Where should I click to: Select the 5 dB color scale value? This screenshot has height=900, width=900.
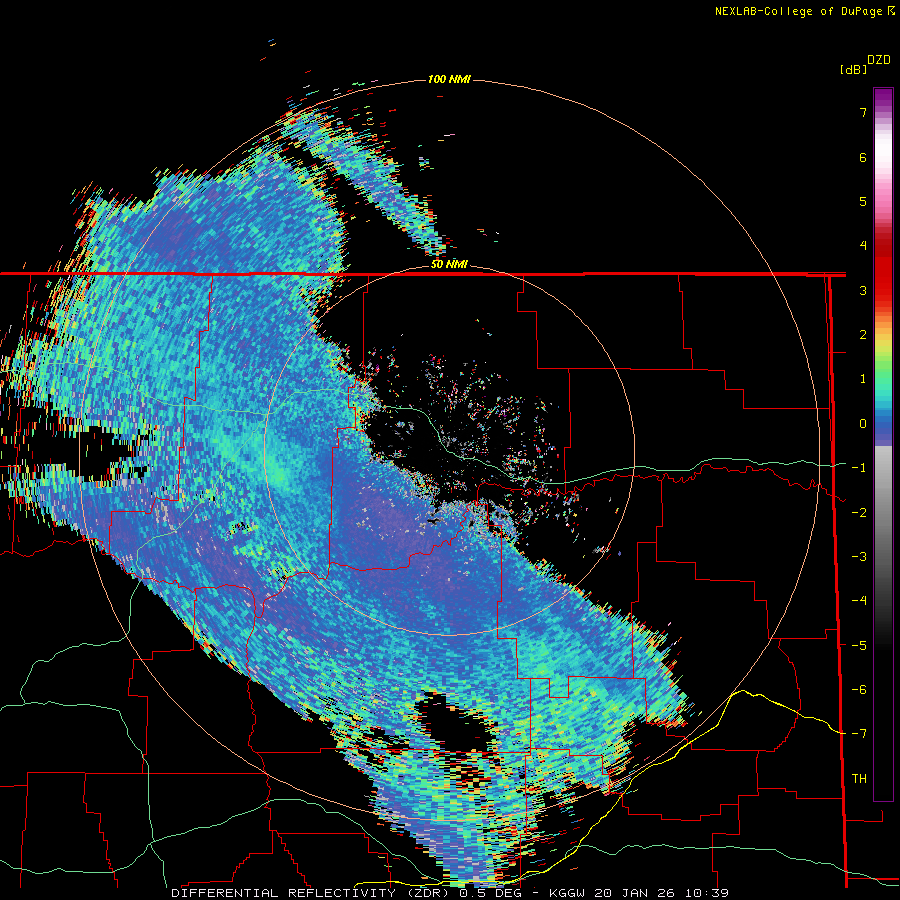click(863, 201)
